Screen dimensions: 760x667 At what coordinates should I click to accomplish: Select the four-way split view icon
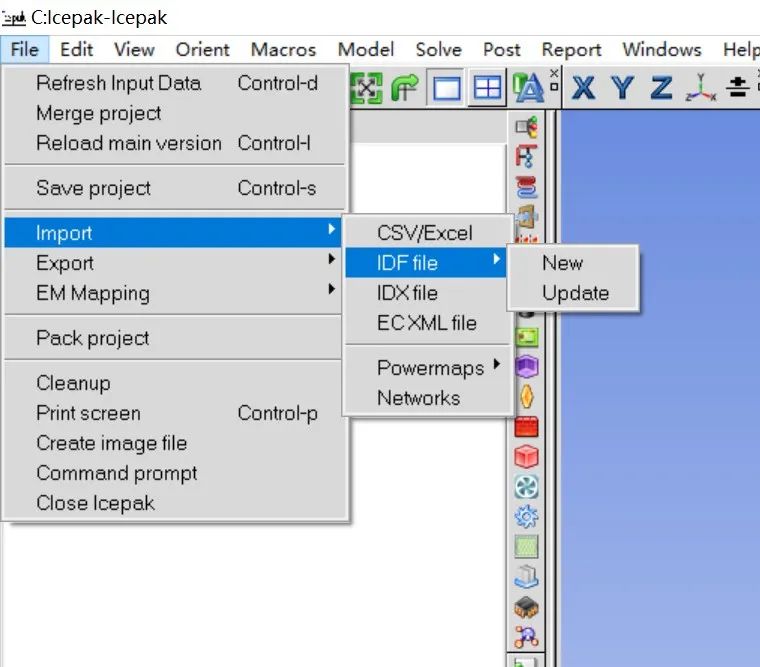[x=487, y=88]
